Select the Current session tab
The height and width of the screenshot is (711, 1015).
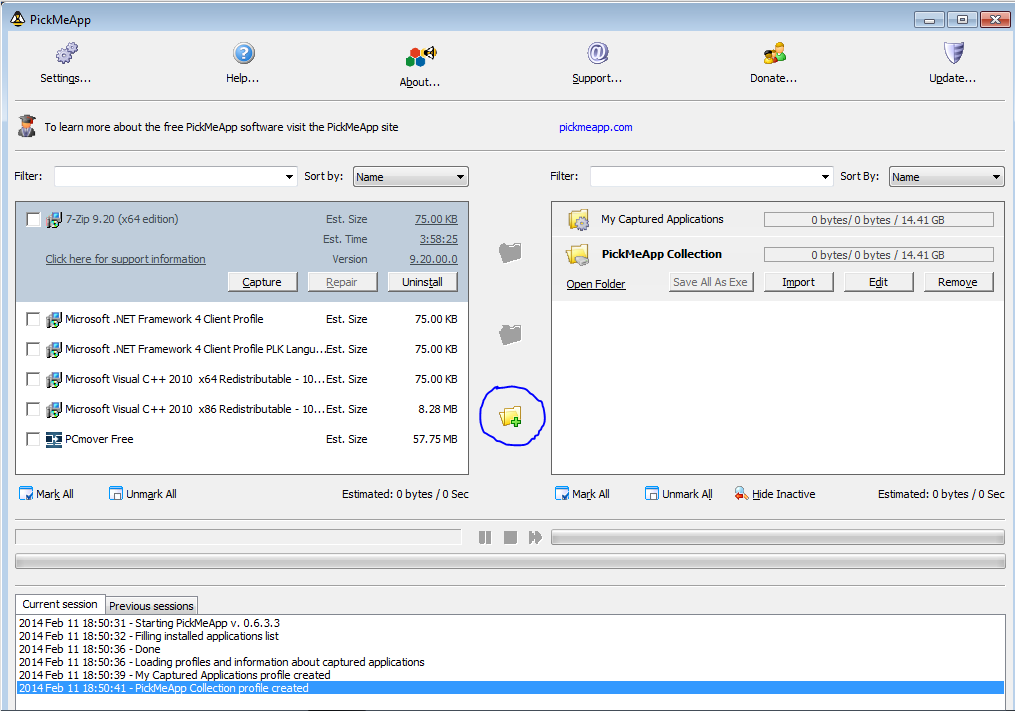click(60, 604)
